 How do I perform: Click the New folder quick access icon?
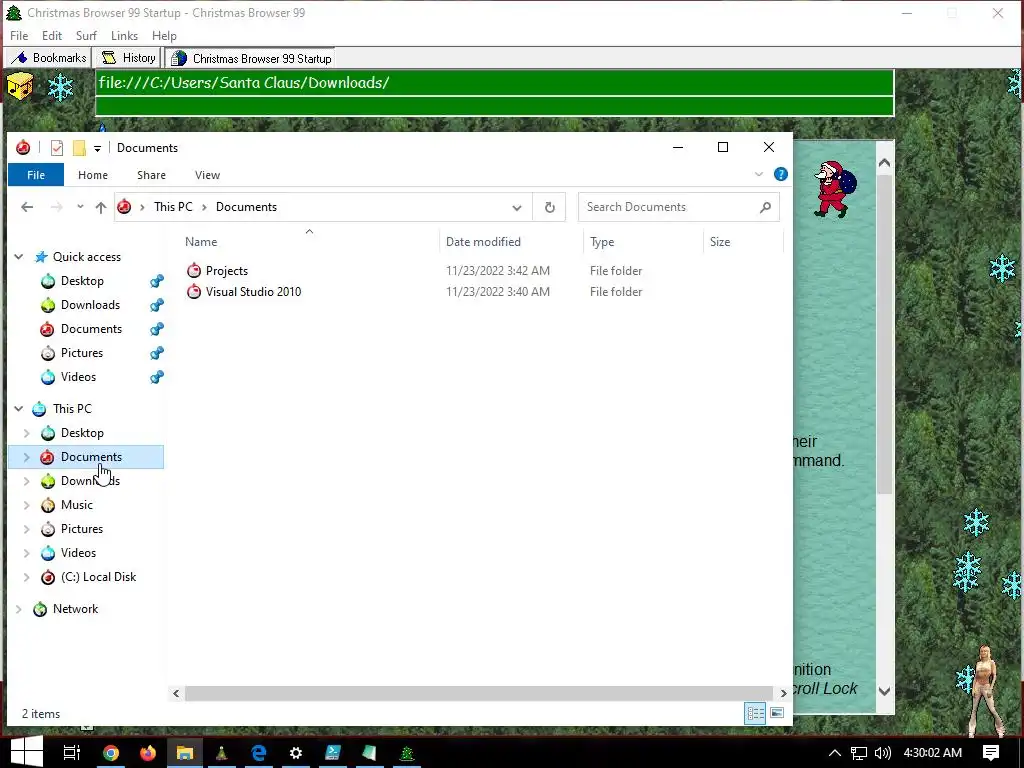pos(79,148)
